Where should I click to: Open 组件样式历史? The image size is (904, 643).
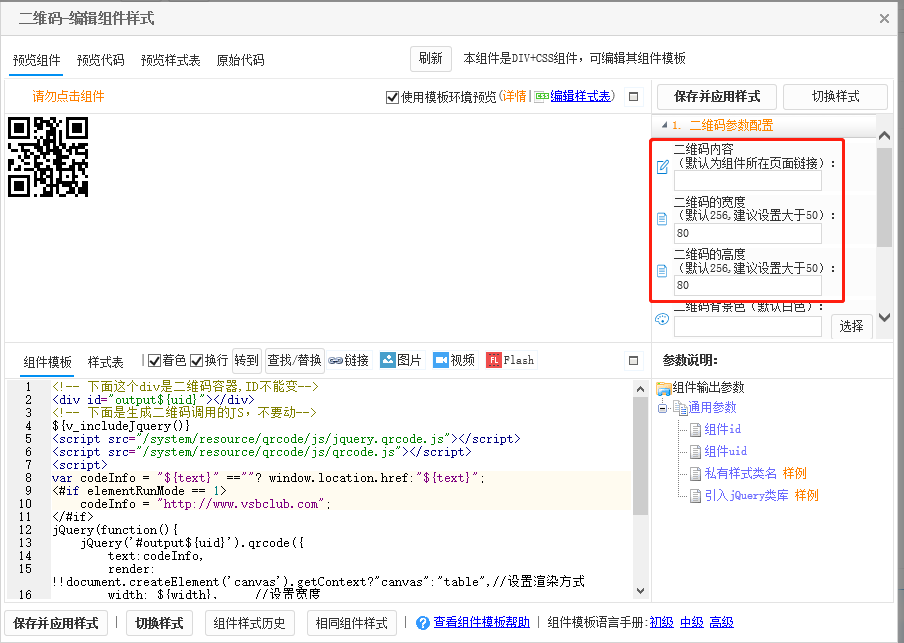click(x=249, y=623)
